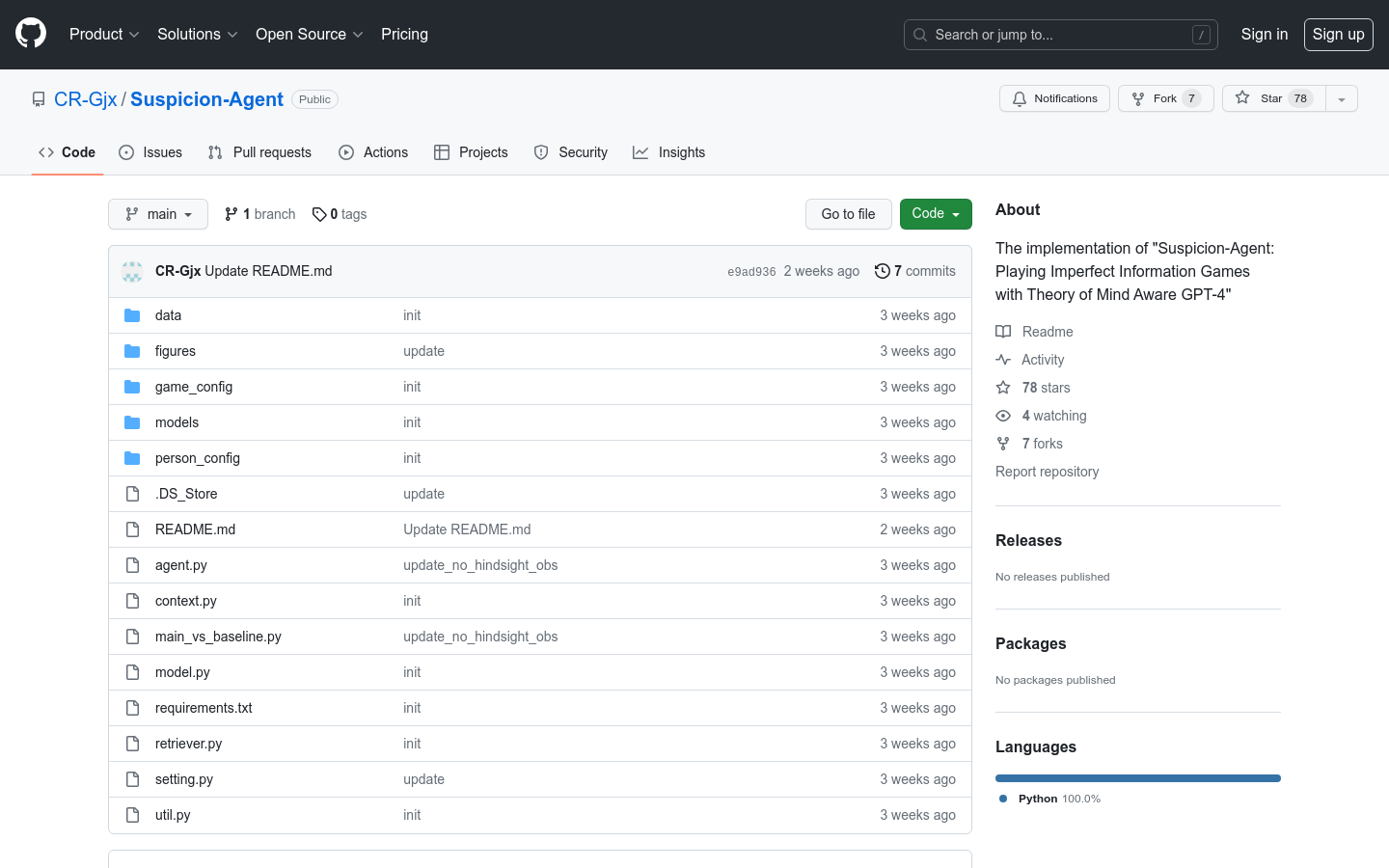Fork the repository with Fork button
This screenshot has width=1389, height=868.
tap(1166, 98)
